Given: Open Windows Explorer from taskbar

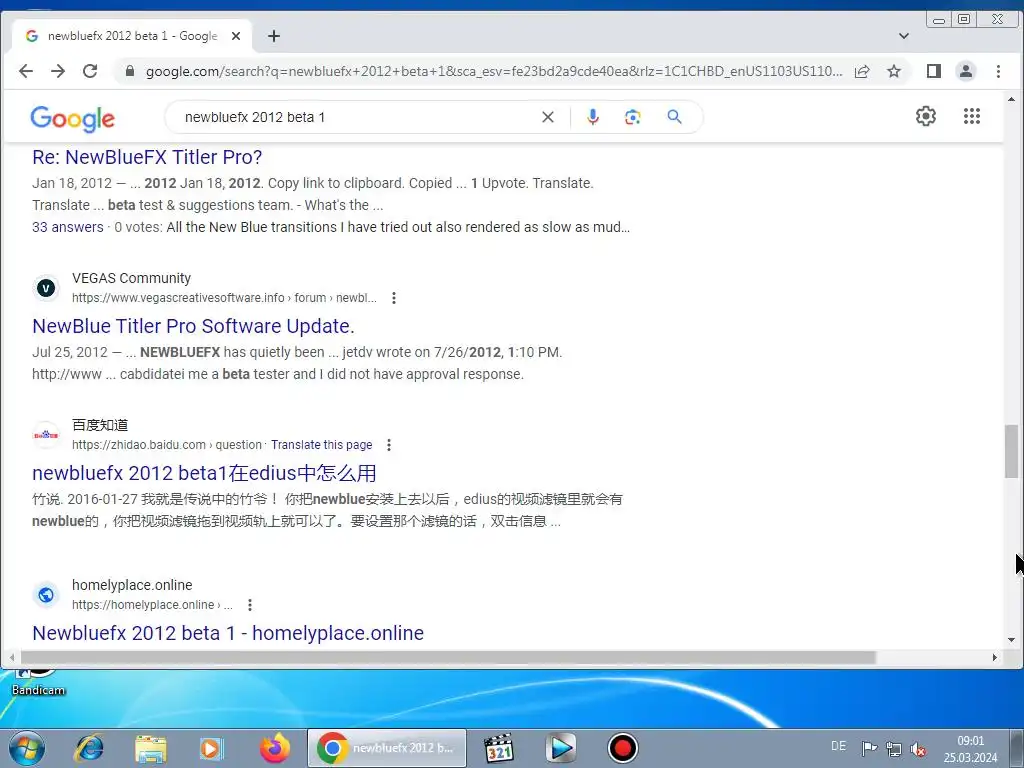Looking at the screenshot, I should click(151, 748).
